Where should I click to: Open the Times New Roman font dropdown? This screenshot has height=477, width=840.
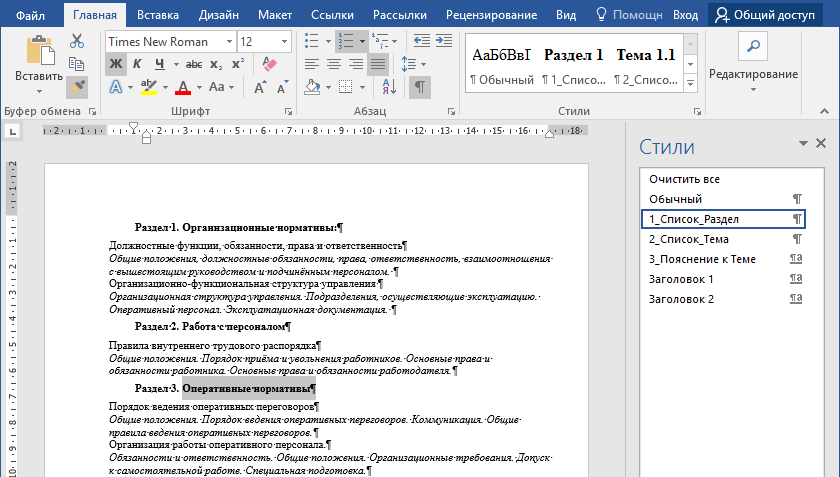point(229,42)
